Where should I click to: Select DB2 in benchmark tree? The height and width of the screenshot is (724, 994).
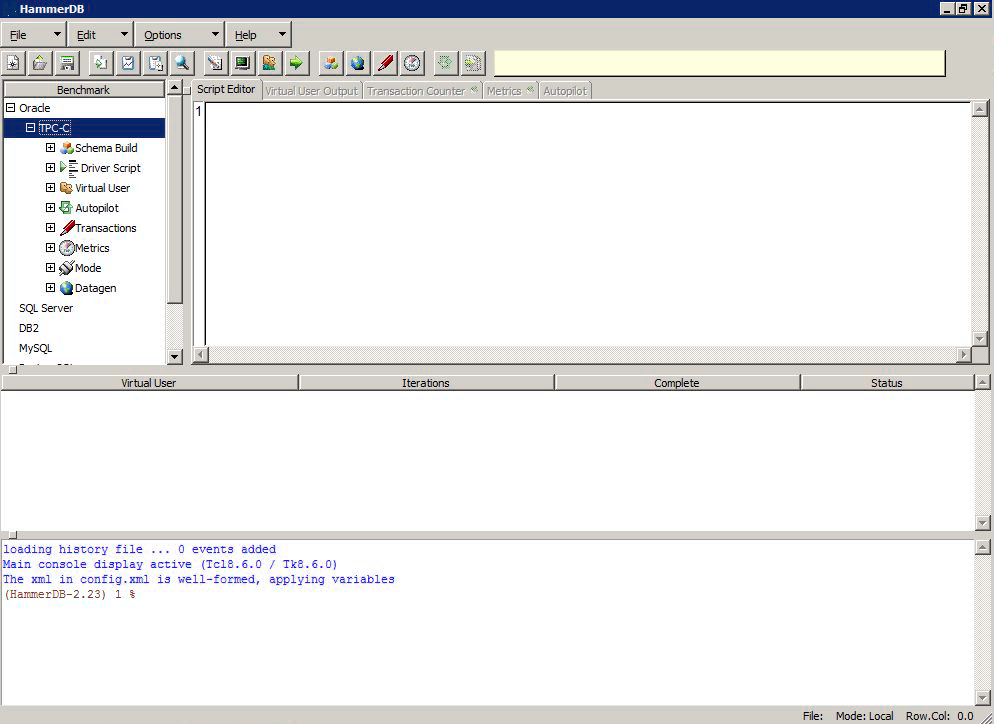pos(29,328)
